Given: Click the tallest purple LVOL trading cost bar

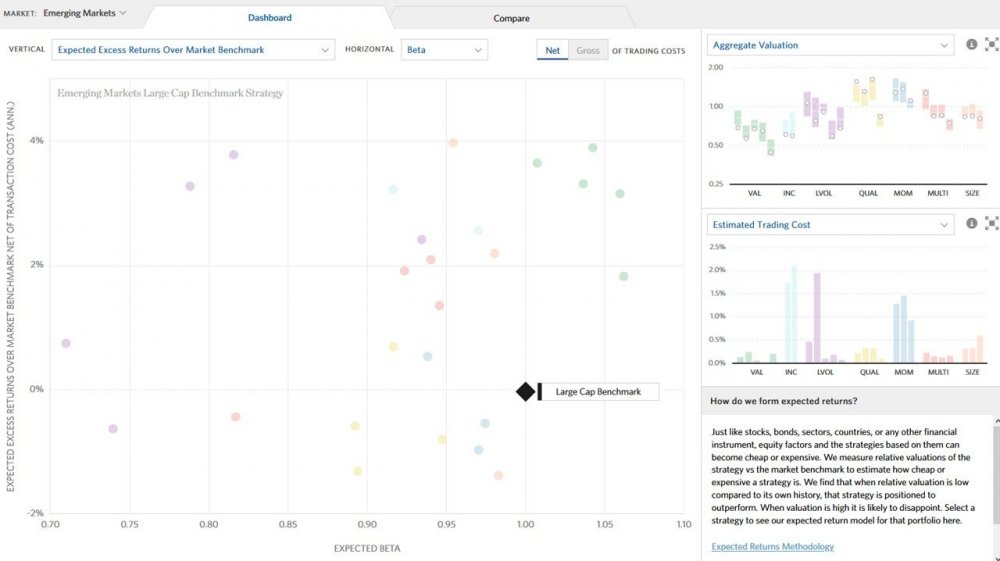Looking at the screenshot, I should tap(817, 317).
